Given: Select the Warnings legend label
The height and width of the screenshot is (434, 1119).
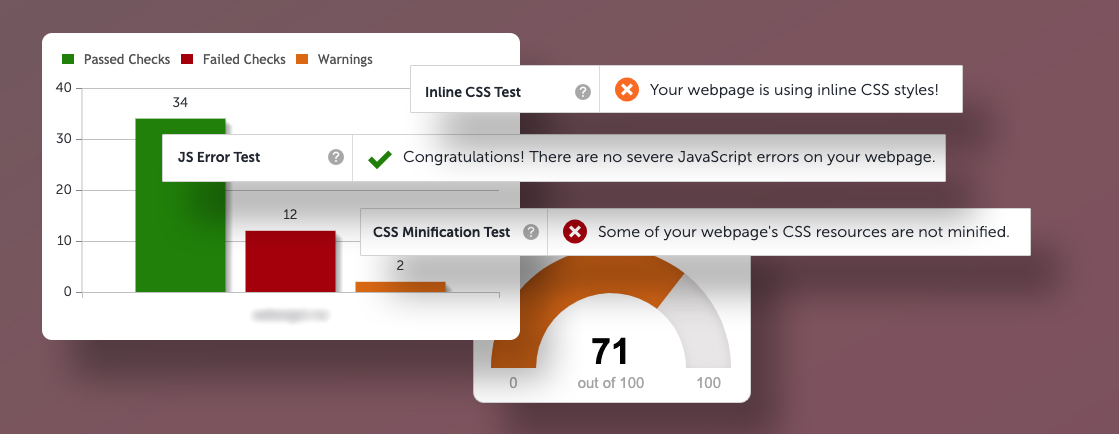Looking at the screenshot, I should click(x=345, y=60).
